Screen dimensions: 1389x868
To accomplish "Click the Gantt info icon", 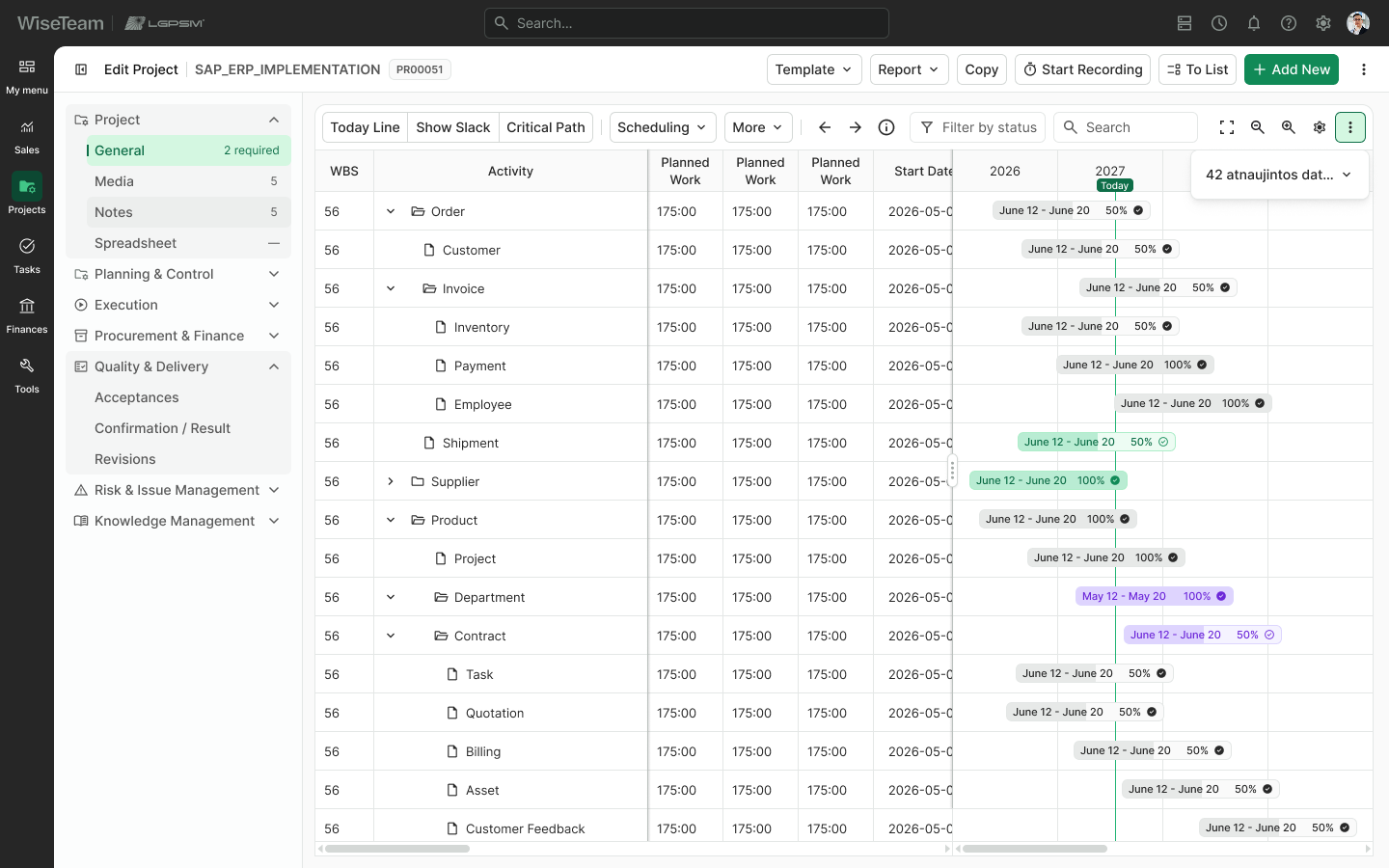I will tap(886, 127).
